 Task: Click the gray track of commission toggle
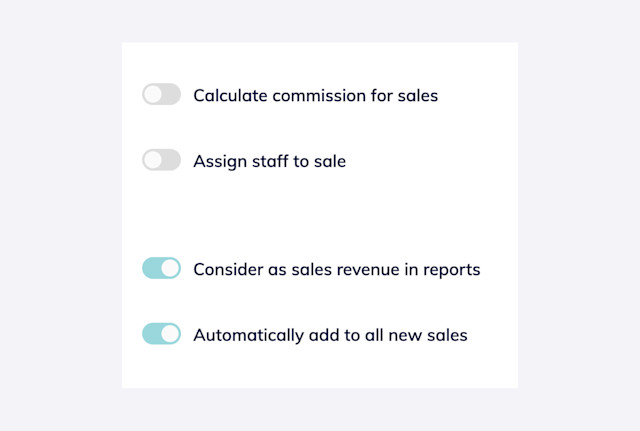point(172,94)
